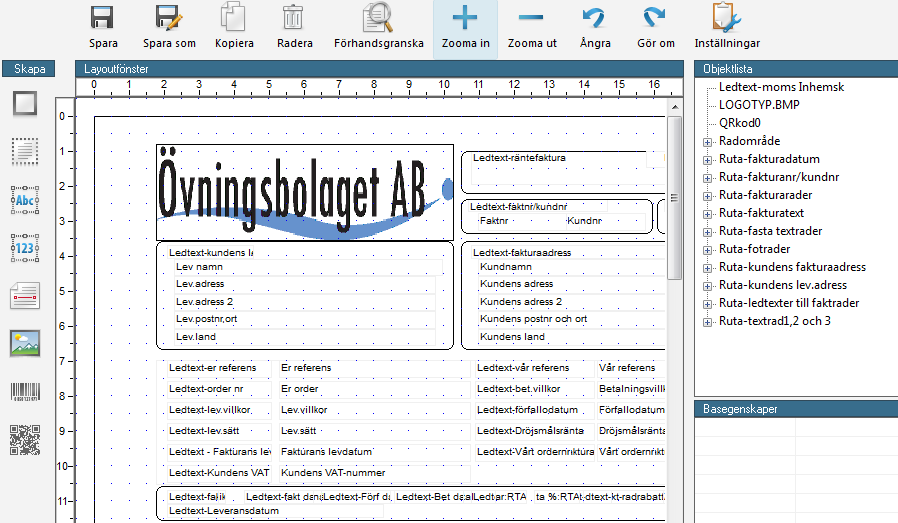Select the picture insert tool
The width and height of the screenshot is (898, 523).
[x=25, y=344]
